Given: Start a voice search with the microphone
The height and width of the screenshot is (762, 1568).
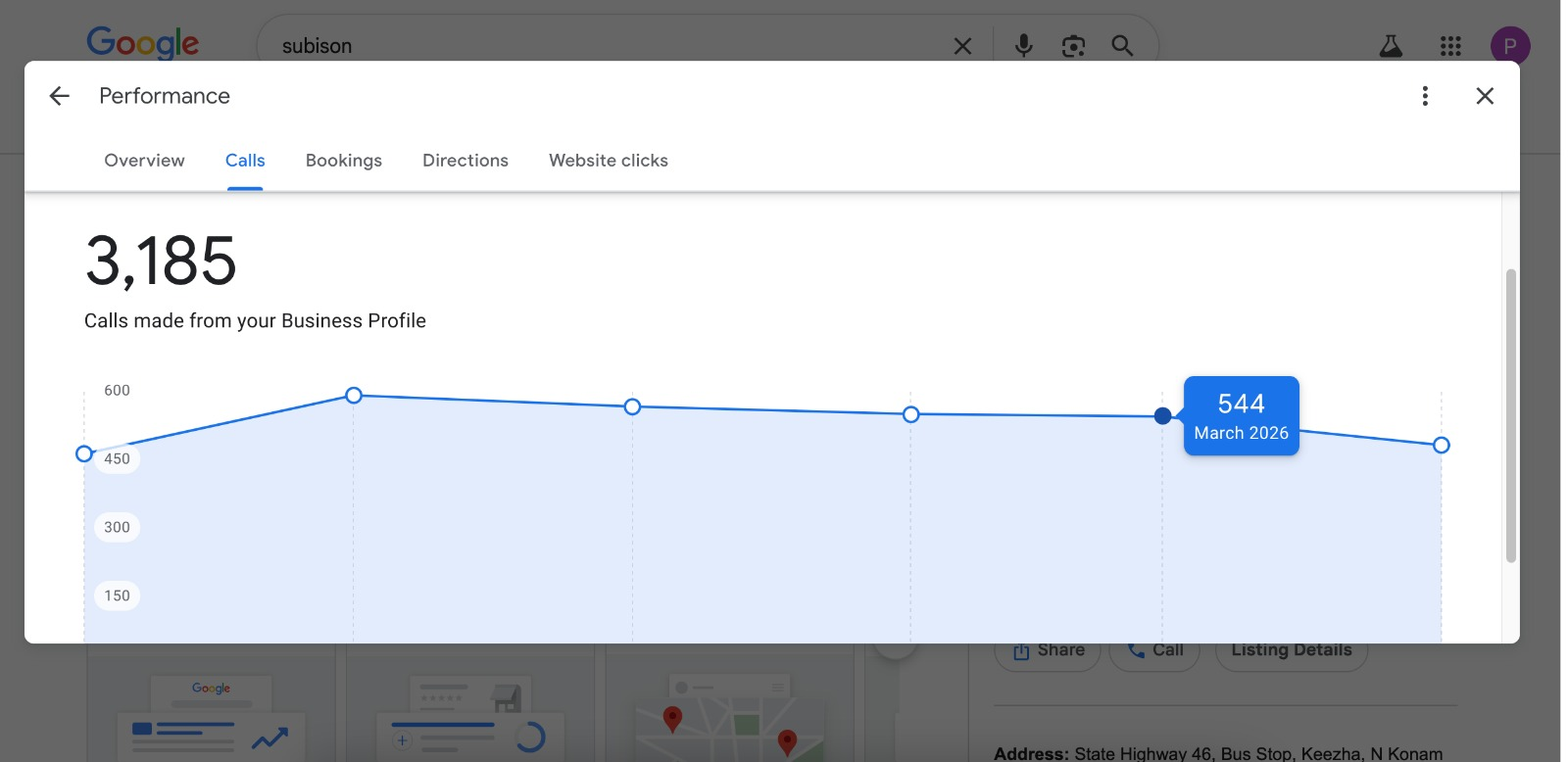Looking at the screenshot, I should [1023, 46].
